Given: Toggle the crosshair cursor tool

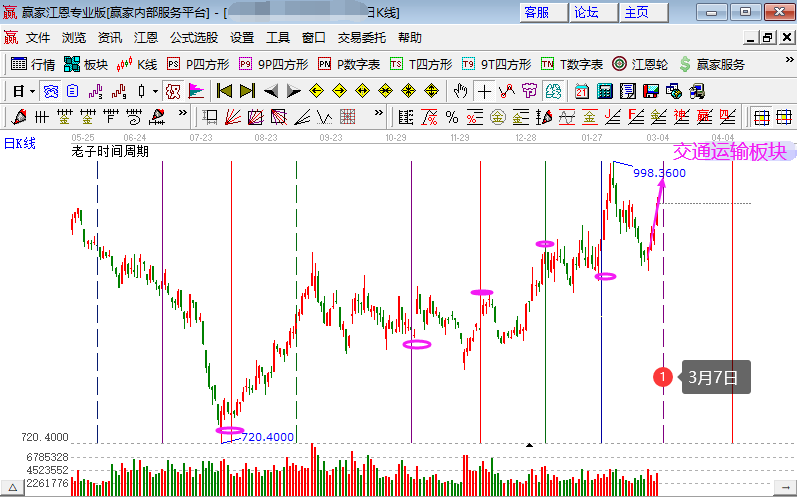Looking at the screenshot, I should coord(484,91).
